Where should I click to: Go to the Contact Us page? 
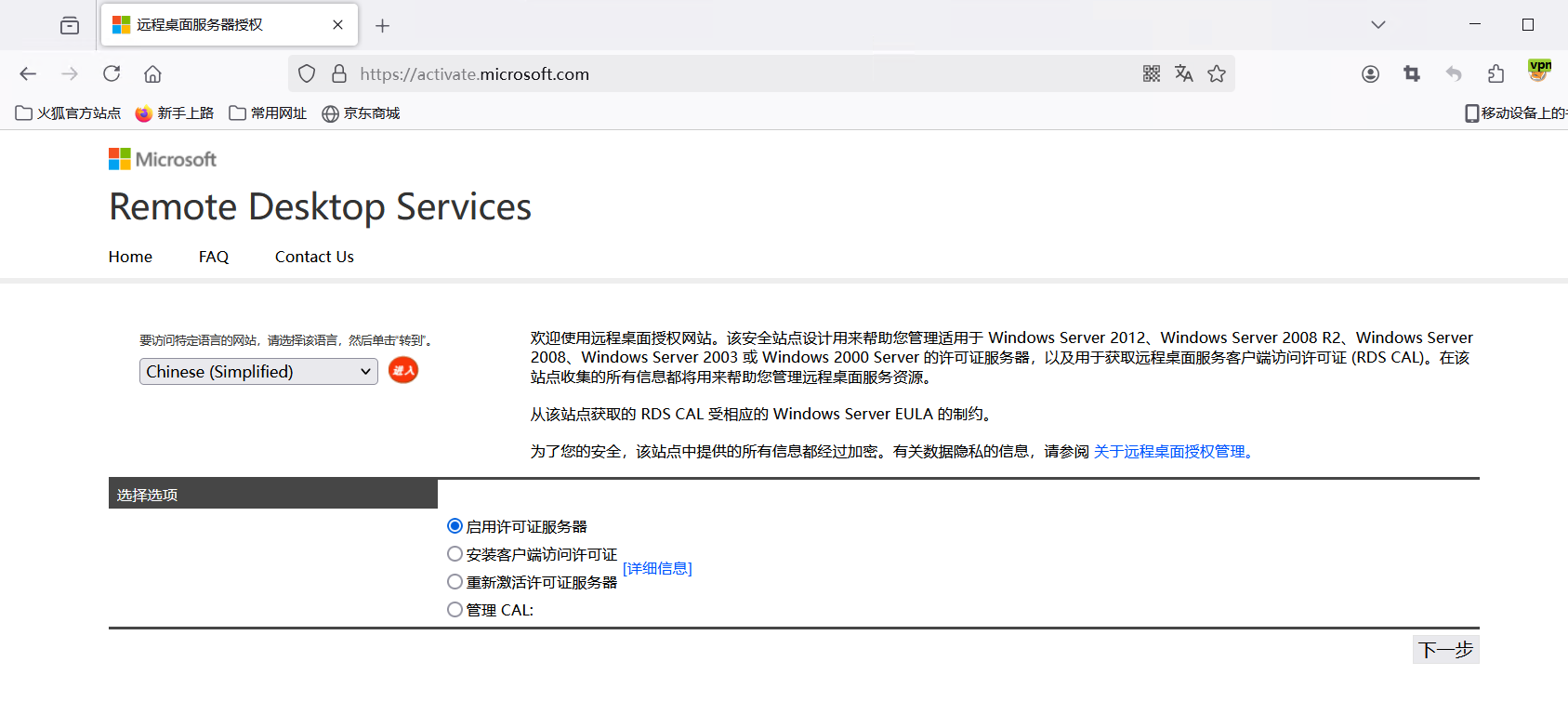(314, 257)
